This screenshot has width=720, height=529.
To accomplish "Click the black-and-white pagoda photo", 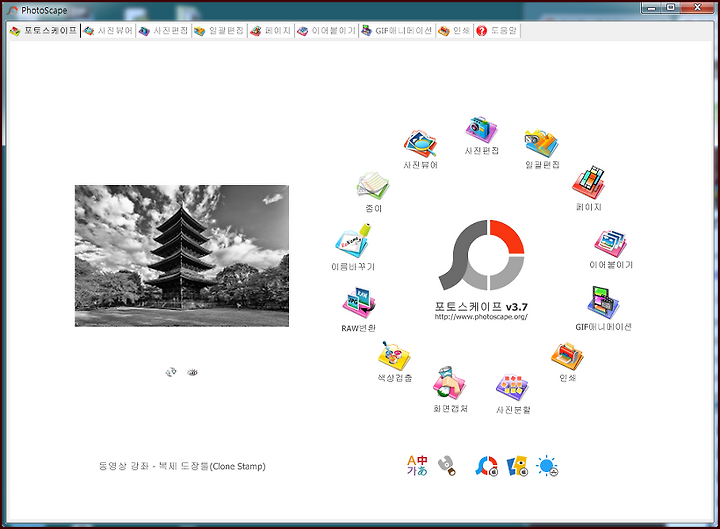I will click(x=182, y=256).
